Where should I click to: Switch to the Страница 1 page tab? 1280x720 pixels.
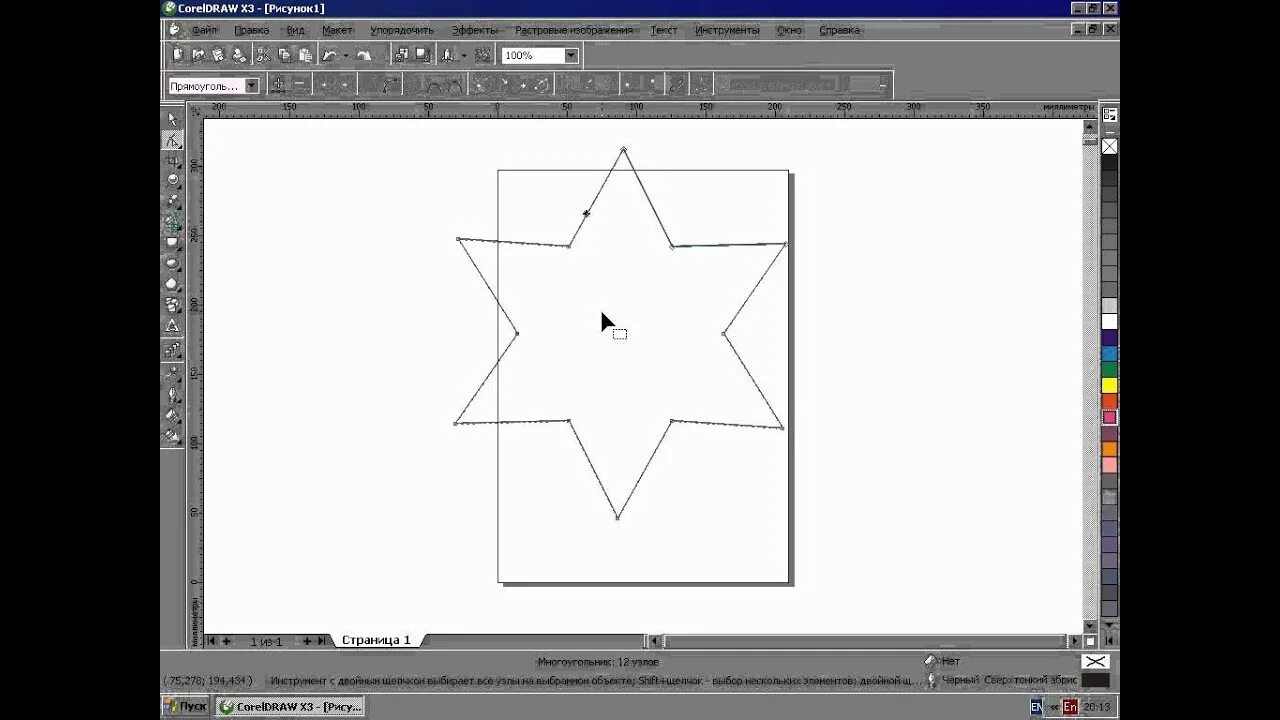376,640
